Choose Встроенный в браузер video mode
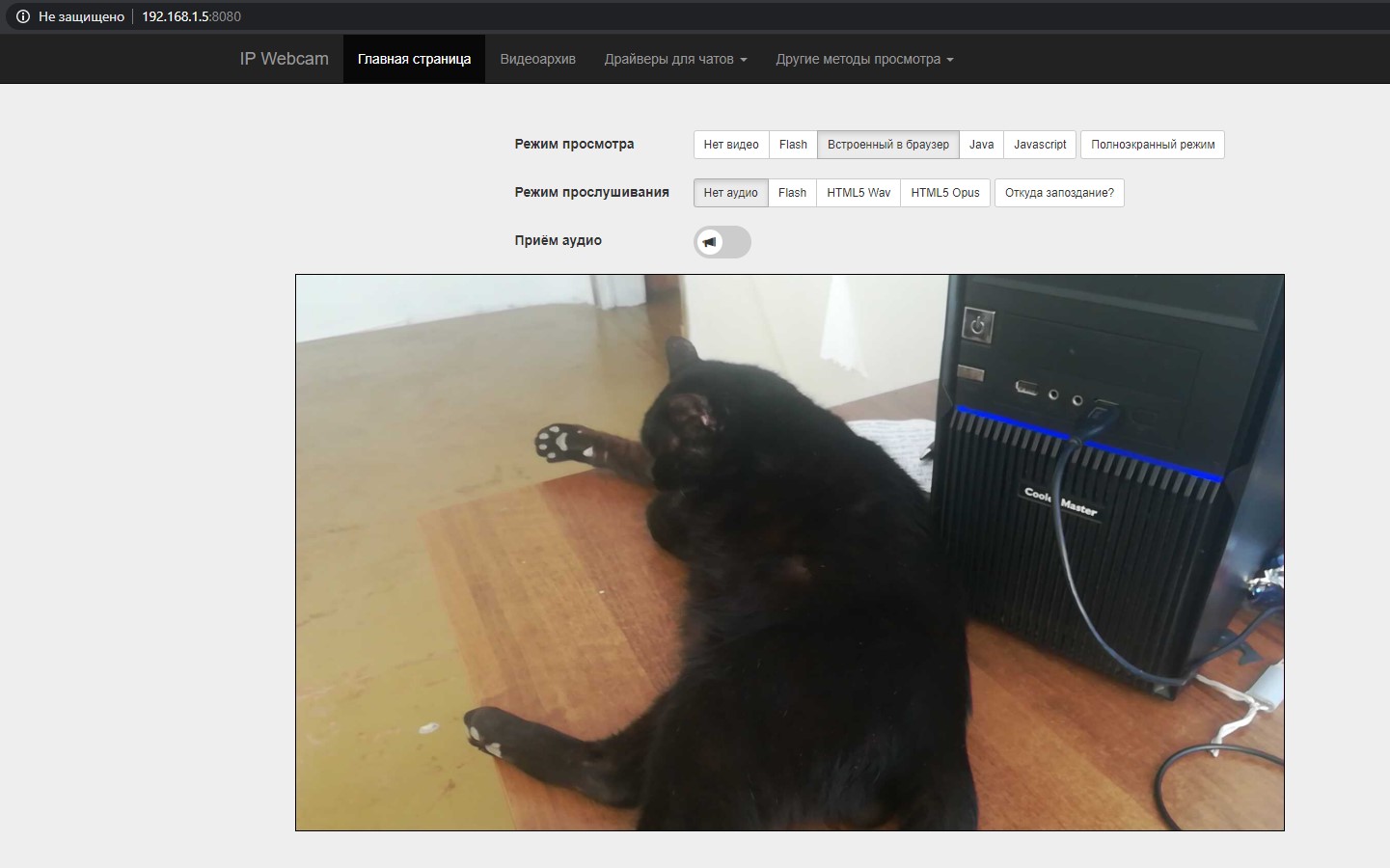The height and width of the screenshot is (868, 1390). pos(887,145)
